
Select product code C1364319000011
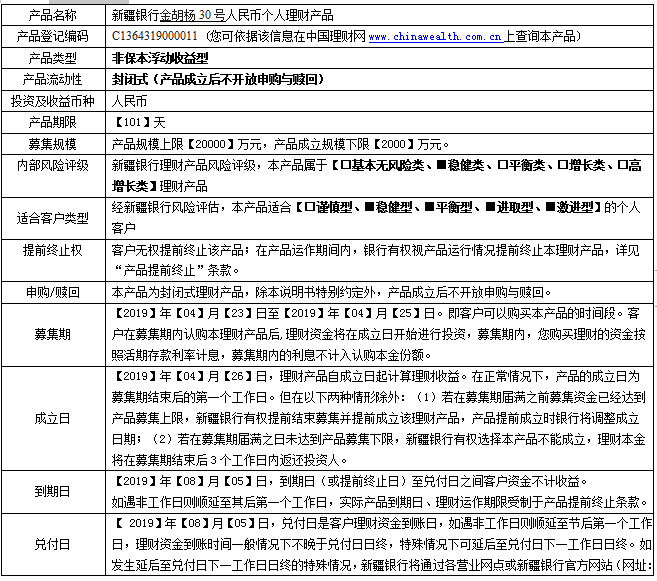tap(155, 36)
